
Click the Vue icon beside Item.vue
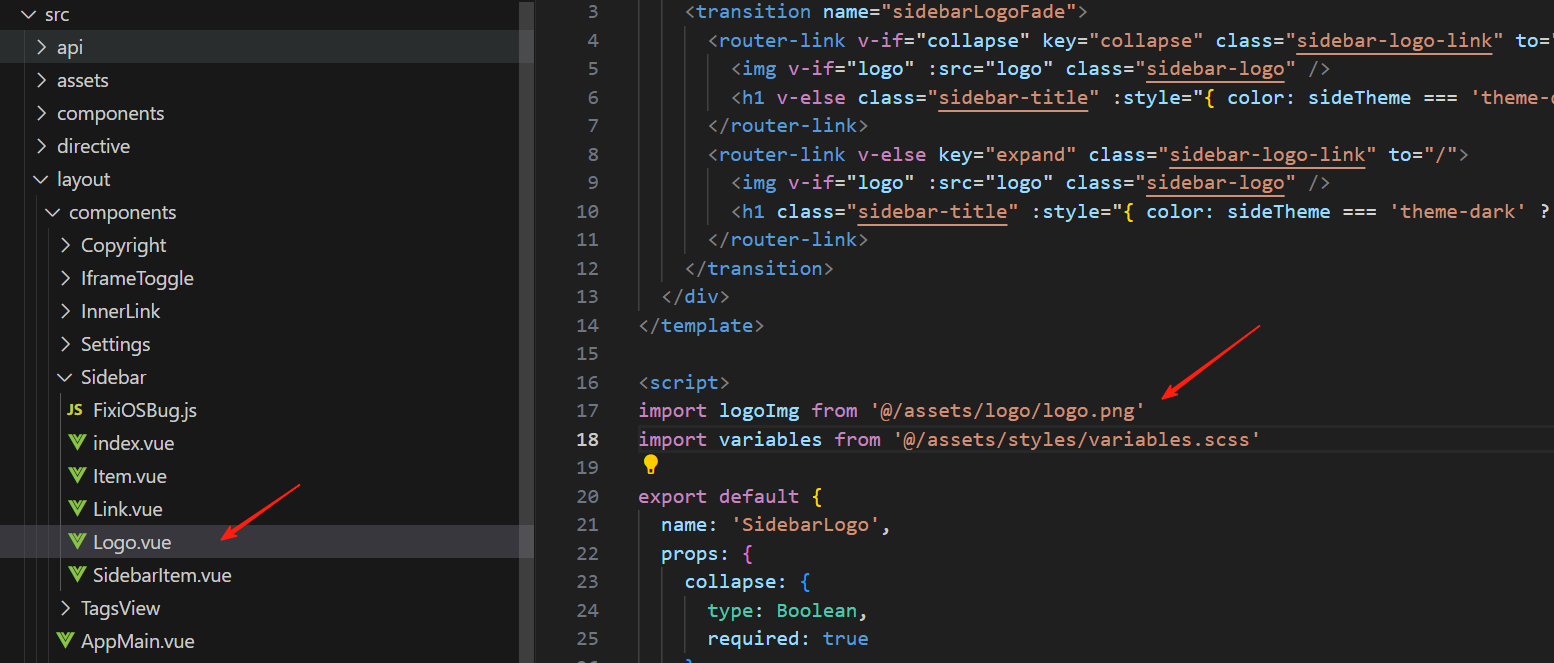(77, 476)
